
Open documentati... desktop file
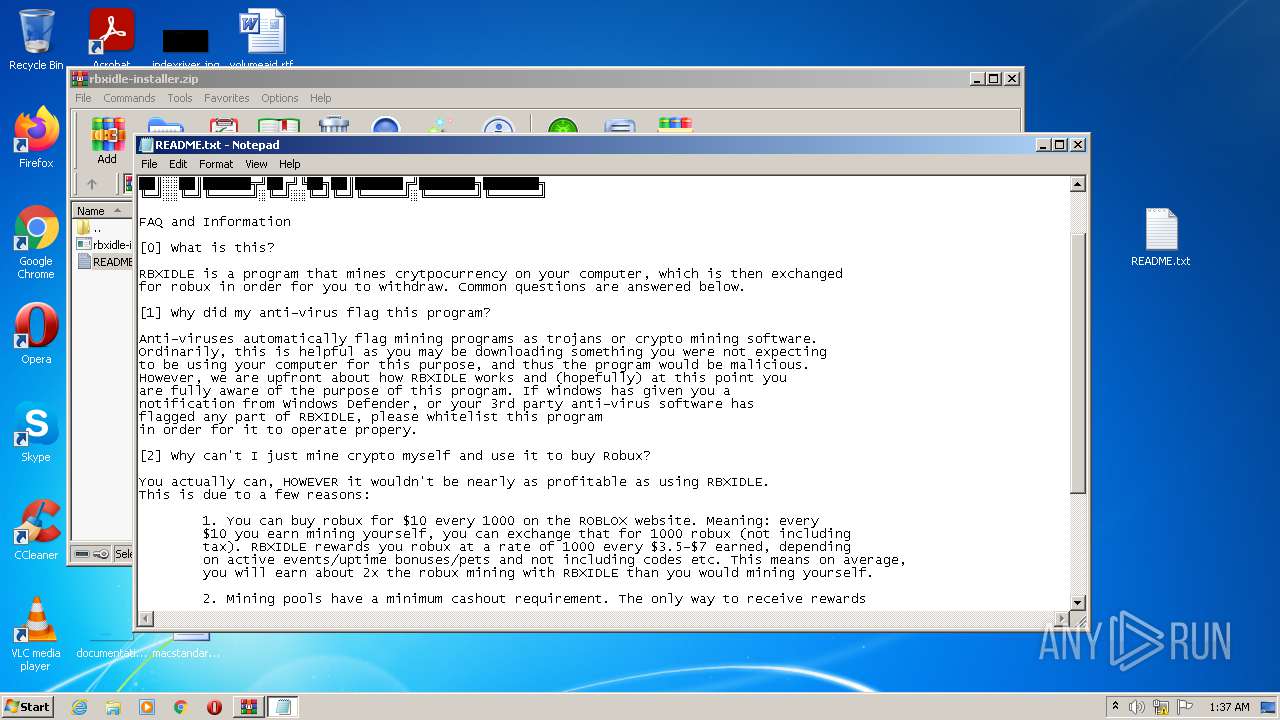click(111, 645)
